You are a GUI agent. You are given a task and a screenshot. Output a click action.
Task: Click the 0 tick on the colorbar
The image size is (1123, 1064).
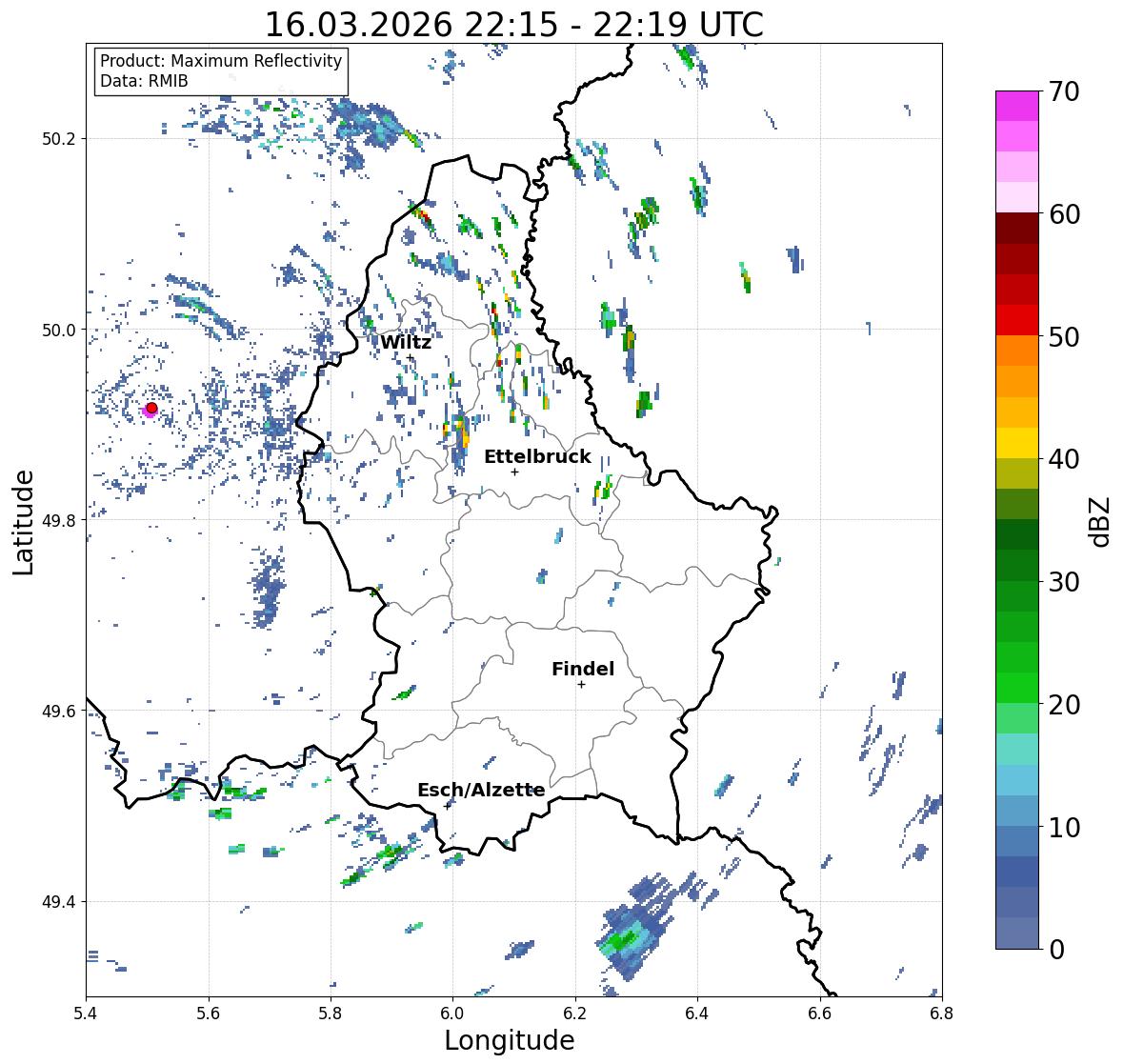1057,950
